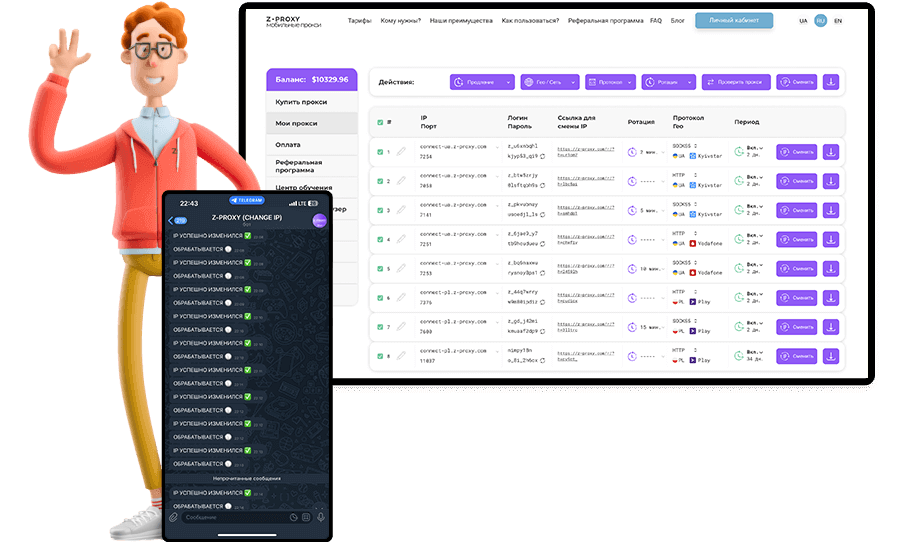
Task: Click the Vodafone operator icon in row 4
Action: [693, 243]
